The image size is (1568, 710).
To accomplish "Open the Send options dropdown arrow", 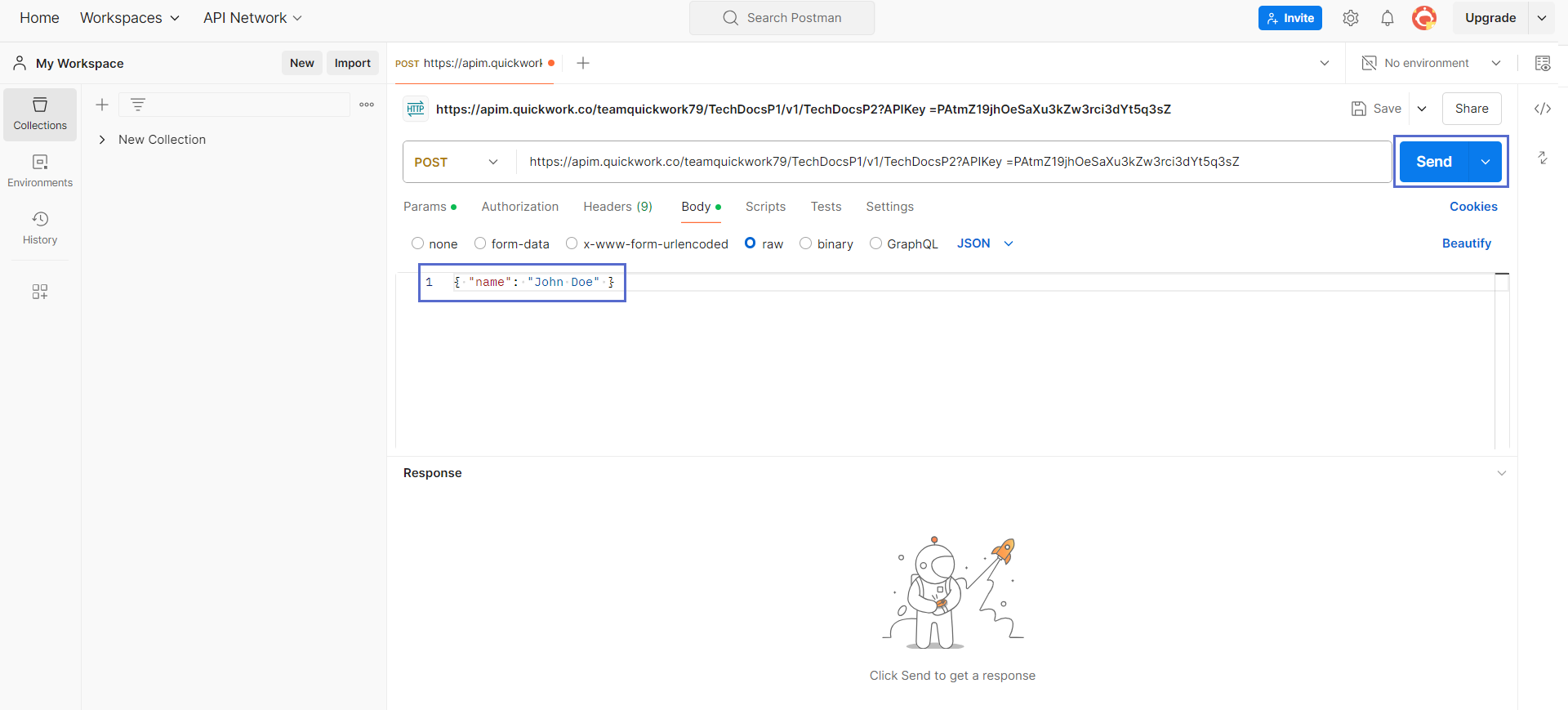I will 1486,162.
